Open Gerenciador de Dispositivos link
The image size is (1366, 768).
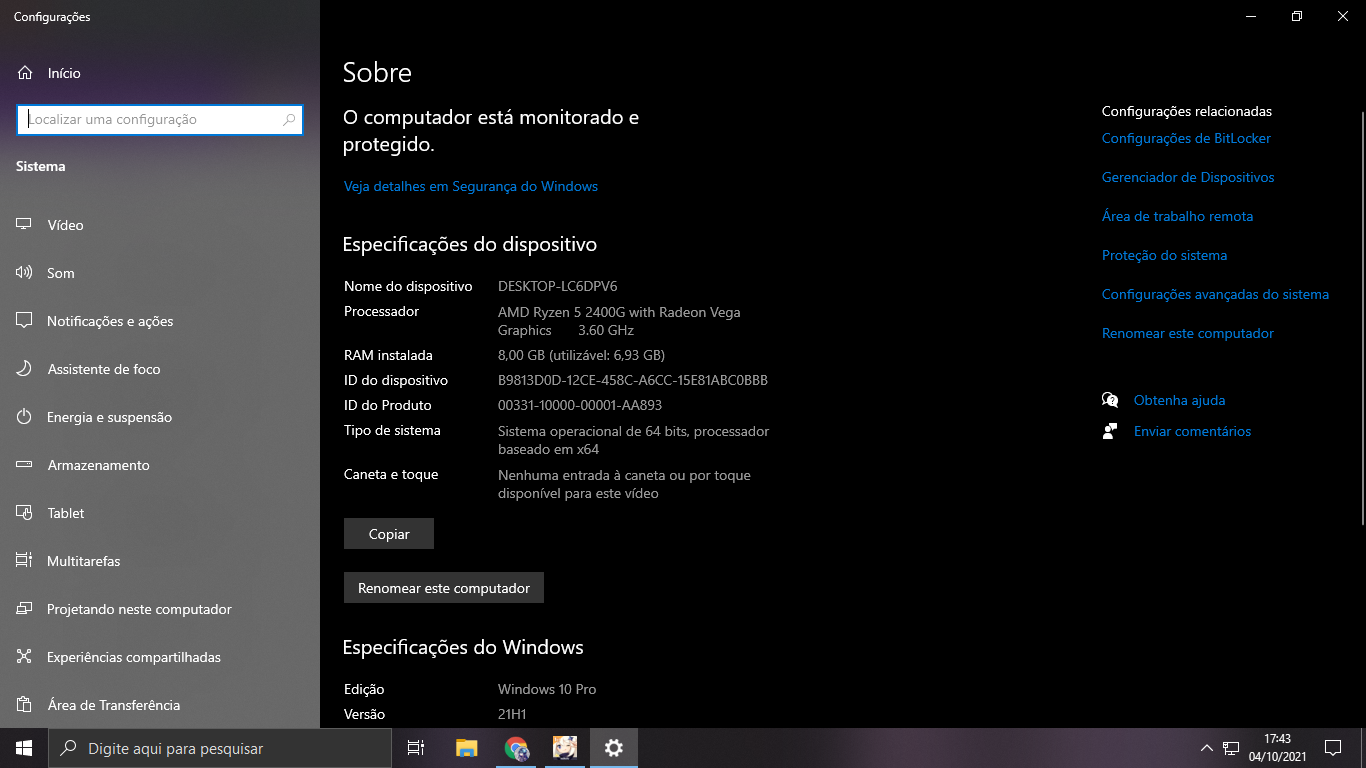click(1188, 177)
